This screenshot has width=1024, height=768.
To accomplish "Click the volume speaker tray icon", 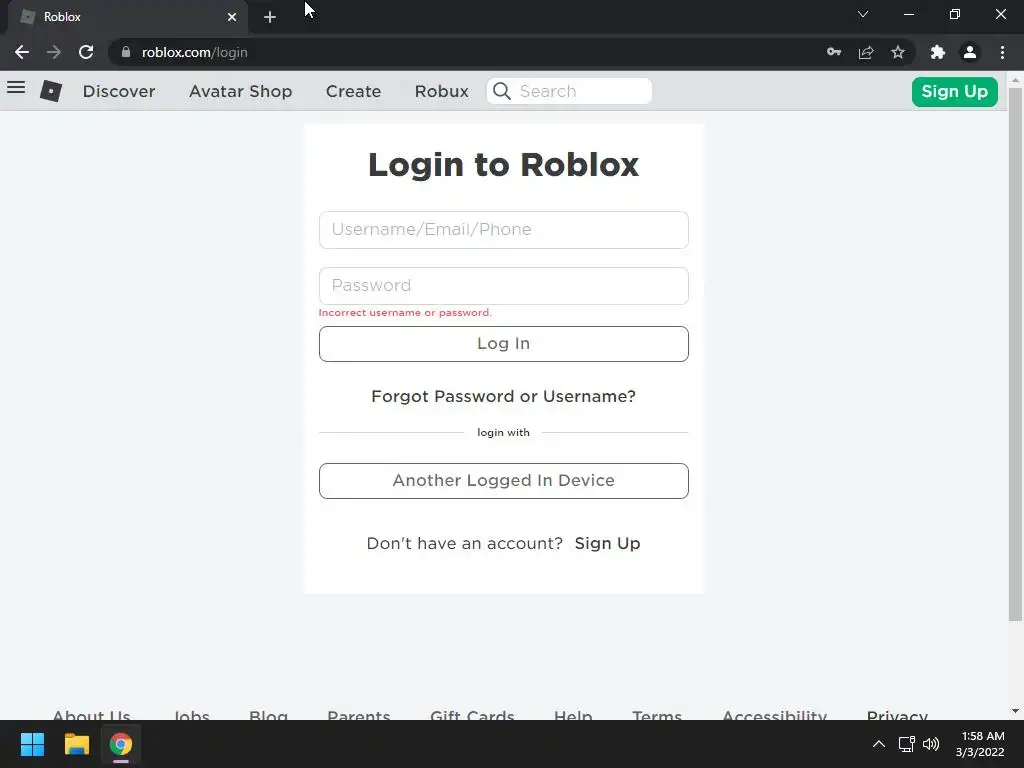I will pos(931,744).
